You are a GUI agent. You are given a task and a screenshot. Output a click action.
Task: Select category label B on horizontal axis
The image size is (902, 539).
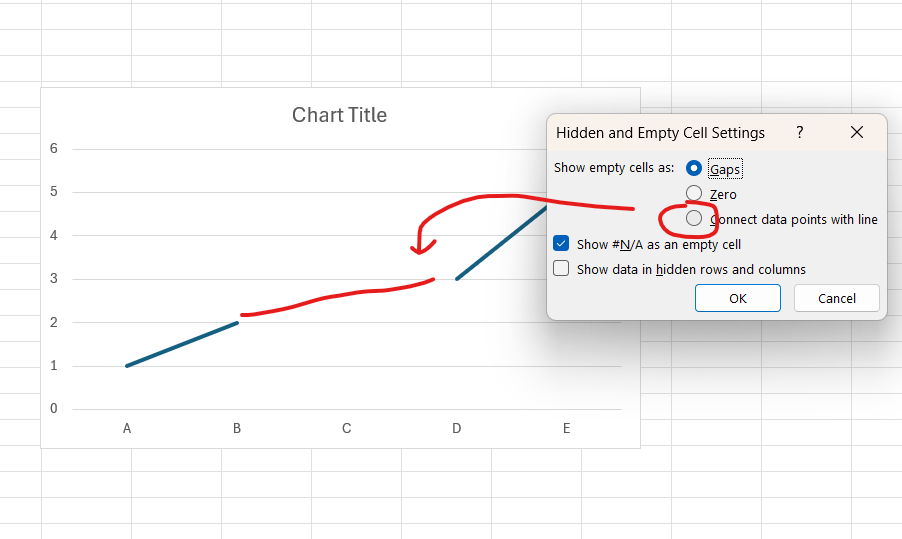pyautogui.click(x=237, y=429)
